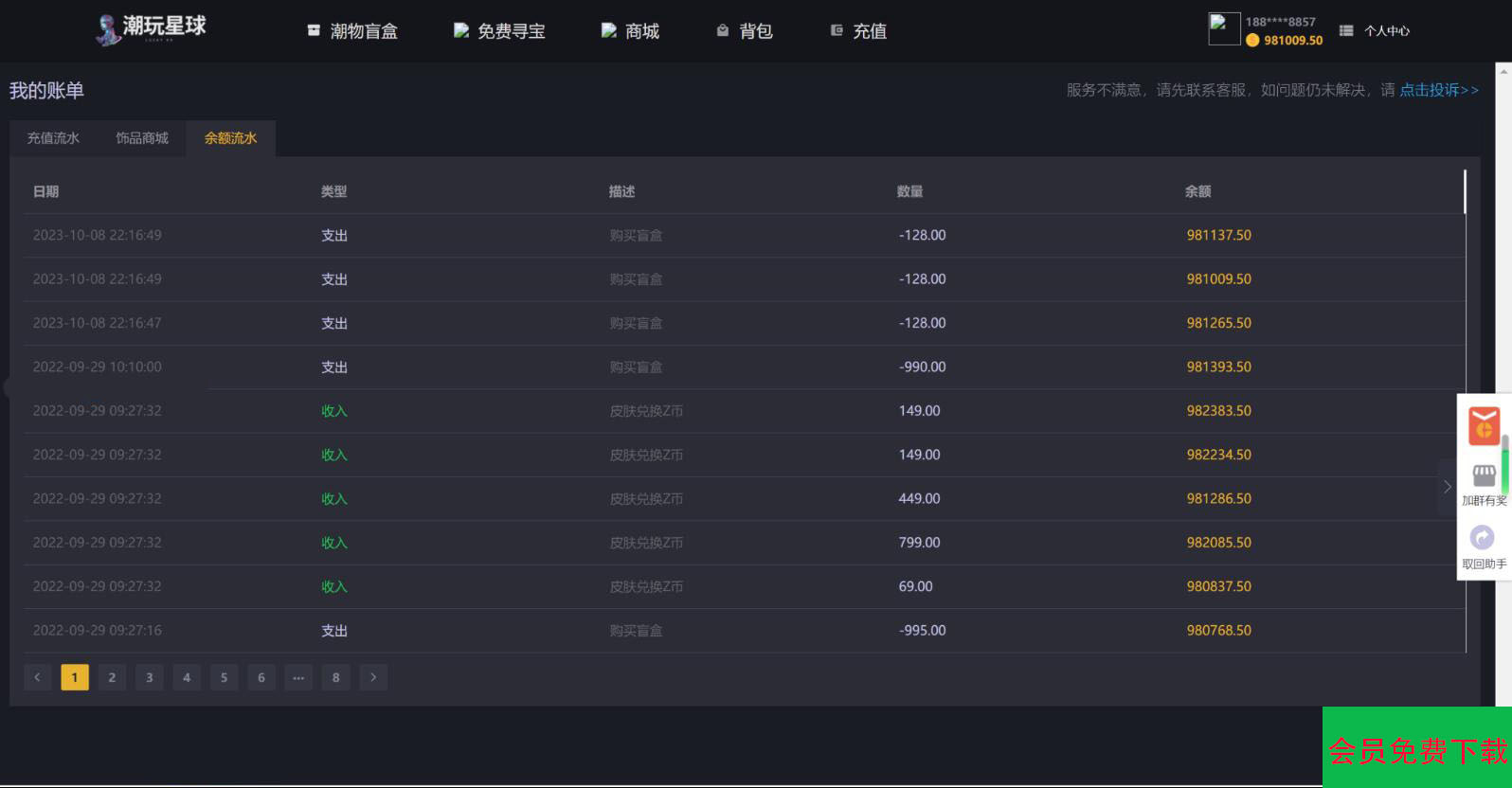Click the date 2022-09-29 09:27:16
This screenshot has height=788, width=1512.
pos(97,630)
